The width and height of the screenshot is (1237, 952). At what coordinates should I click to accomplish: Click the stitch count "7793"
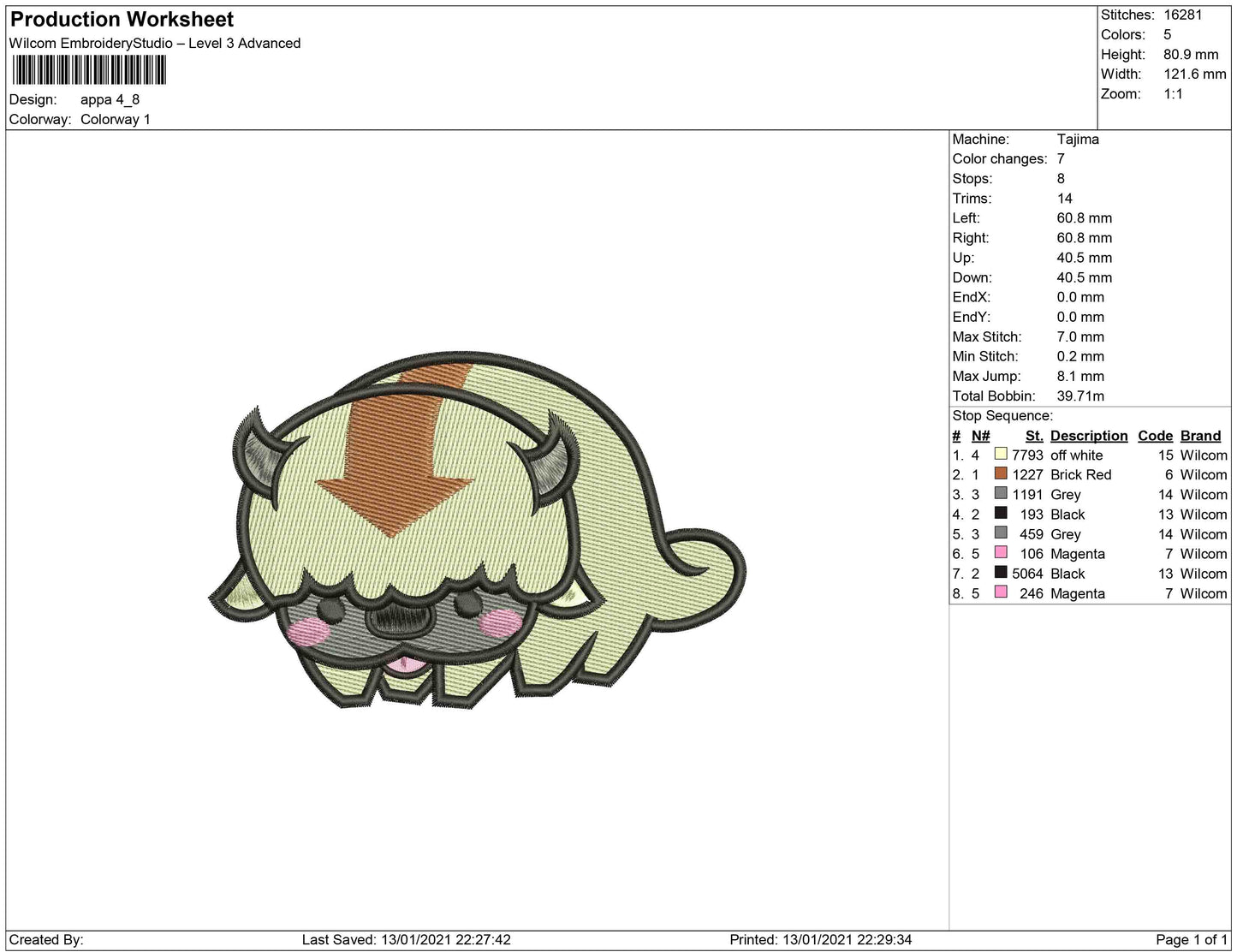pos(1027,455)
